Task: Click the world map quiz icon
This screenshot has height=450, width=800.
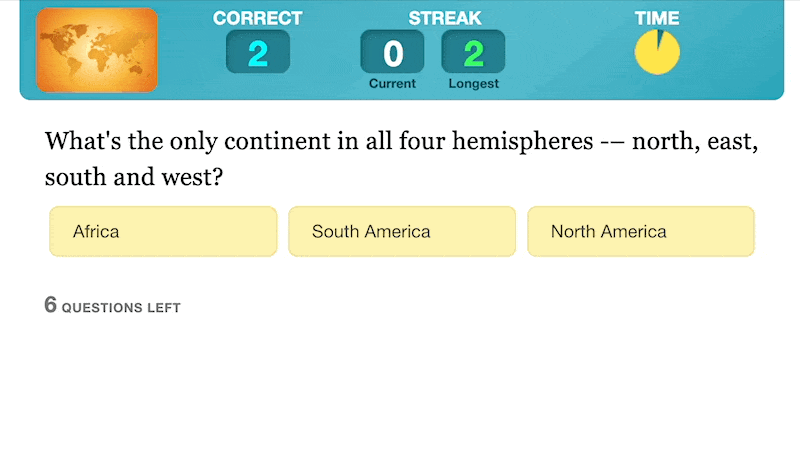Action: click(97, 50)
